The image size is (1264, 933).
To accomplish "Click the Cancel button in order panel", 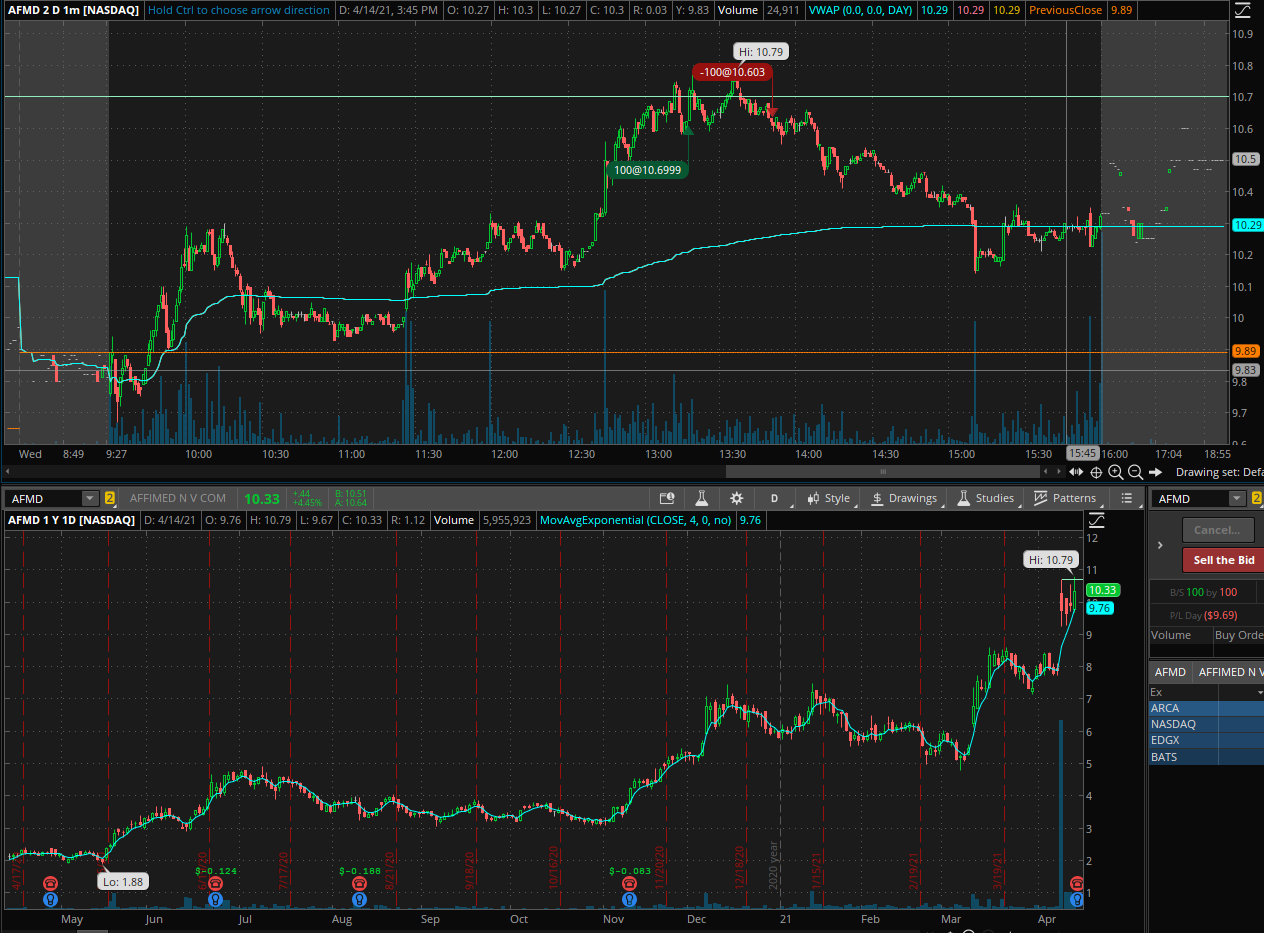I will [1217, 530].
